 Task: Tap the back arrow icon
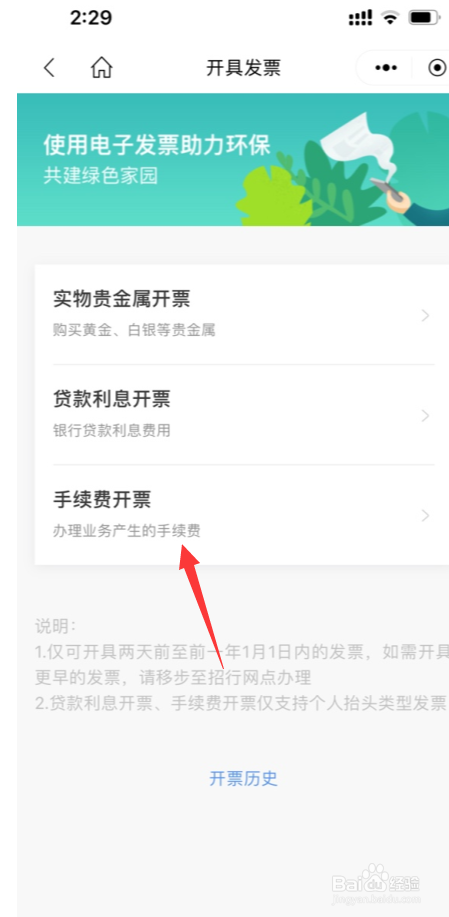point(49,68)
